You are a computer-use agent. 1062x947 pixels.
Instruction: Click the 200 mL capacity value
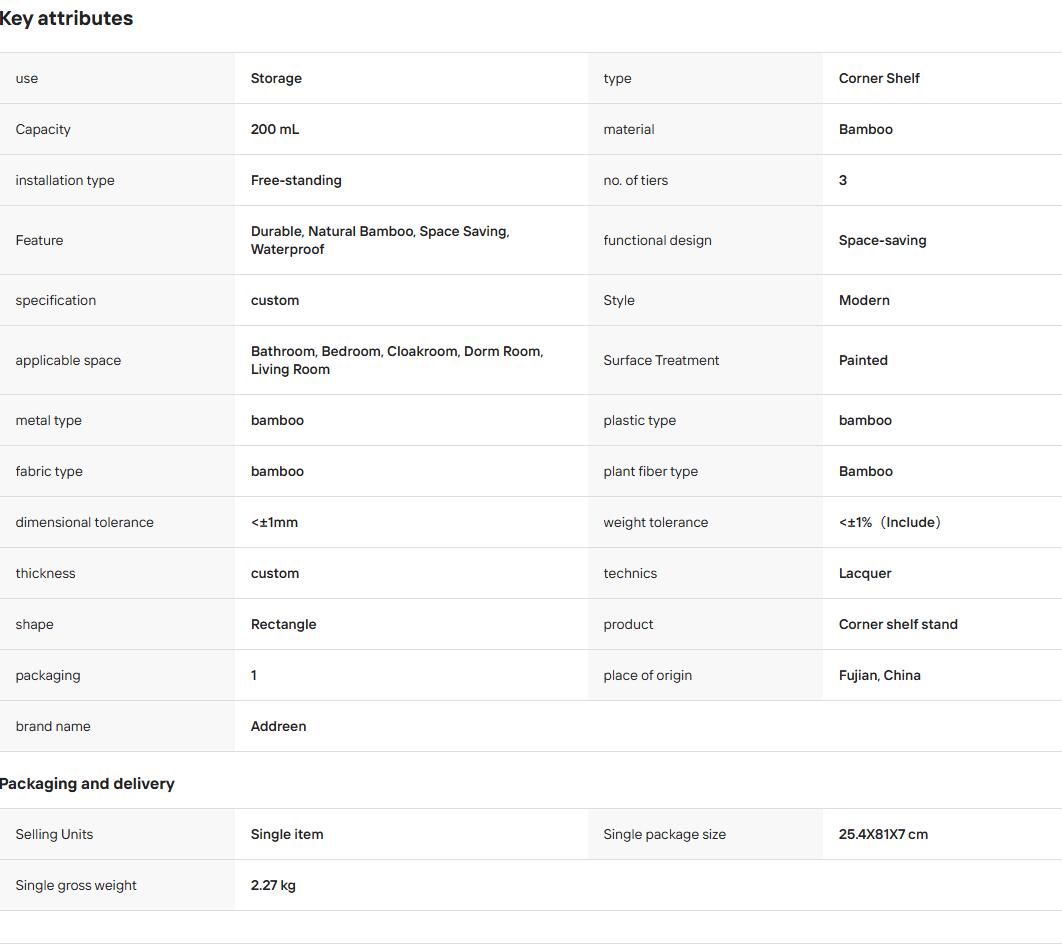274,129
